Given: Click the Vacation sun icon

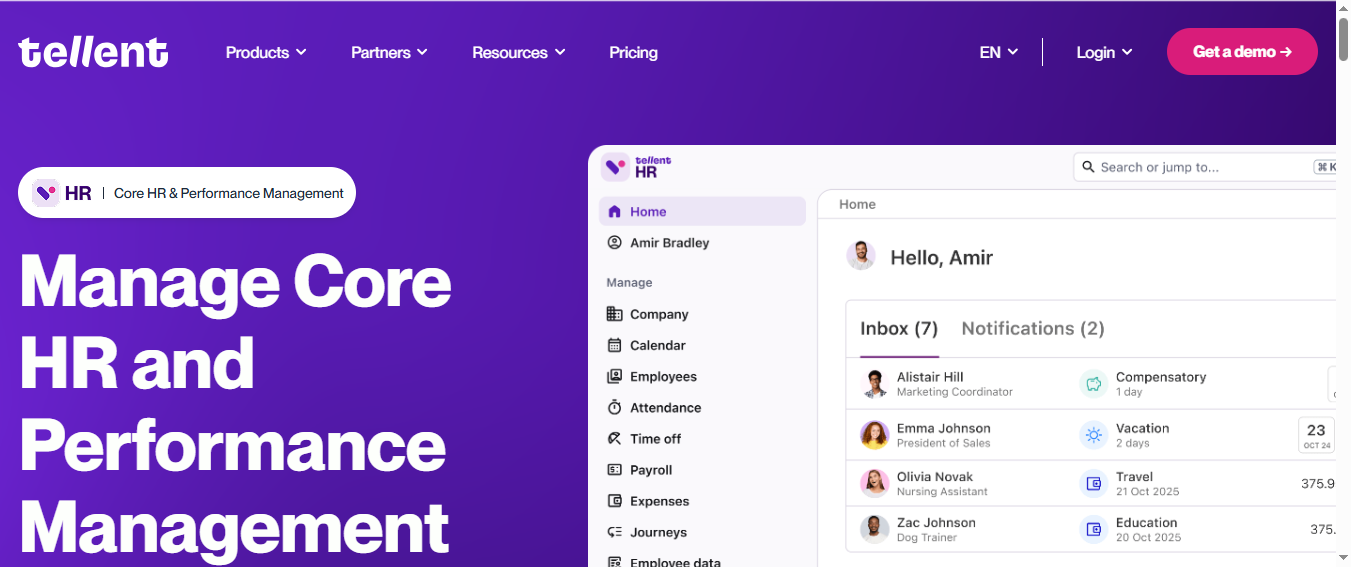Looking at the screenshot, I should 1094,435.
